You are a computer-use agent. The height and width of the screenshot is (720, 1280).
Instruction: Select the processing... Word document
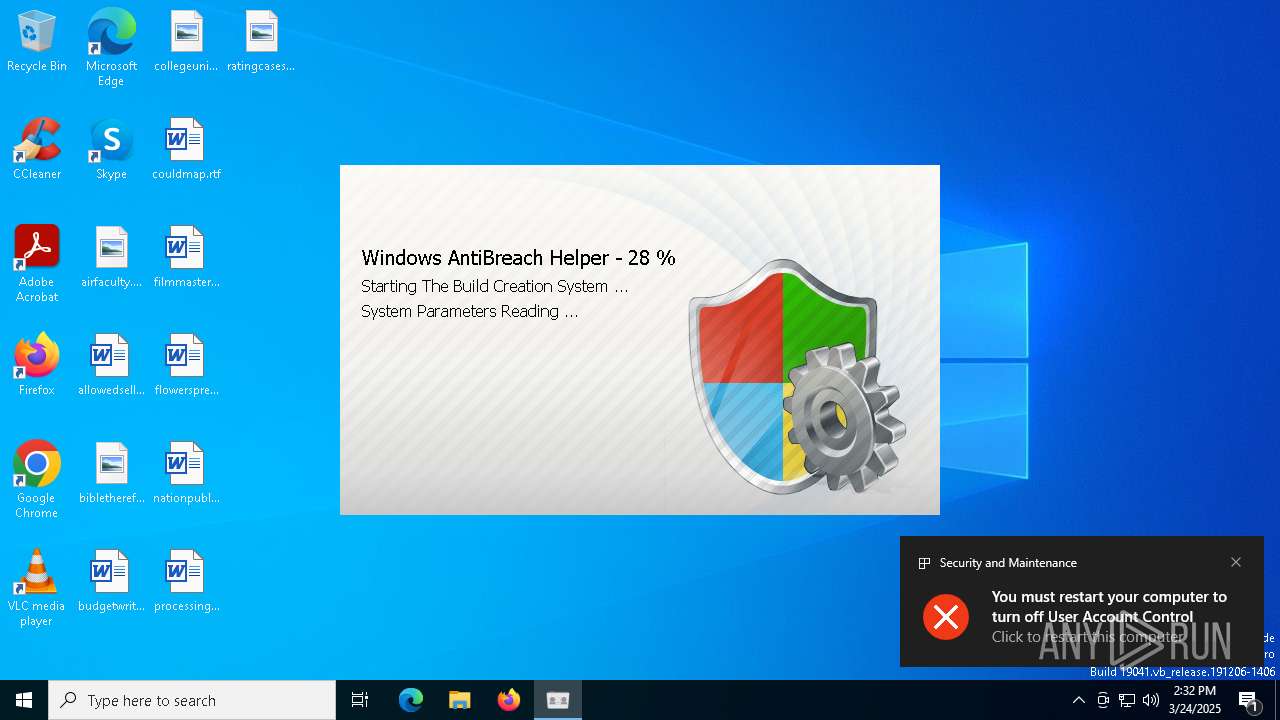(x=186, y=582)
